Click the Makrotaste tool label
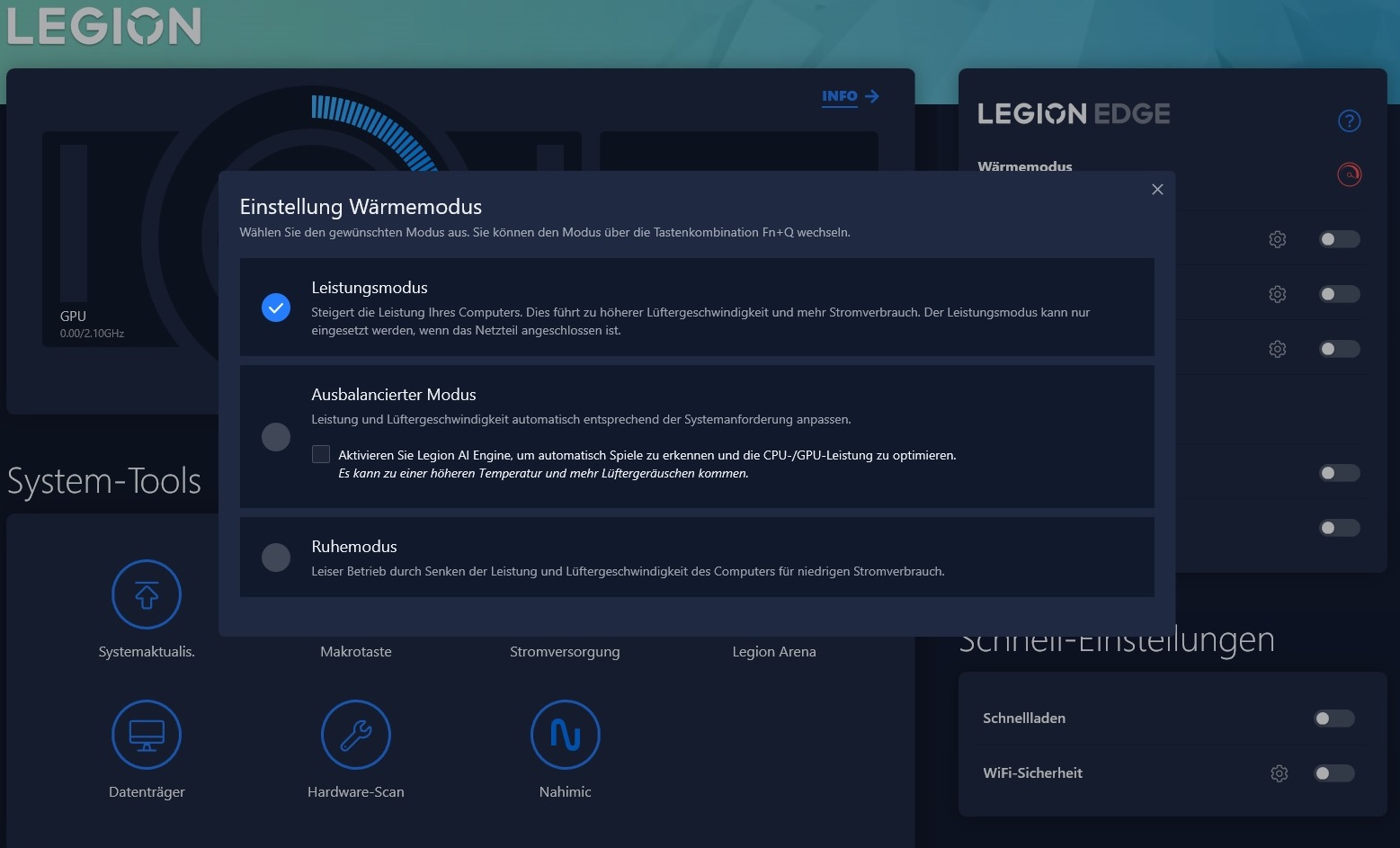 click(x=356, y=651)
